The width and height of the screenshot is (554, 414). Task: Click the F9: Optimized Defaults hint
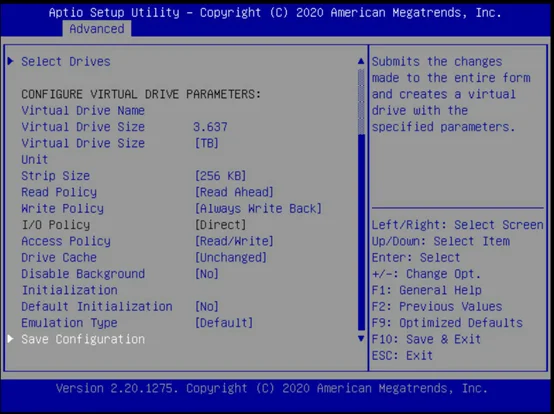pyautogui.click(x=447, y=323)
